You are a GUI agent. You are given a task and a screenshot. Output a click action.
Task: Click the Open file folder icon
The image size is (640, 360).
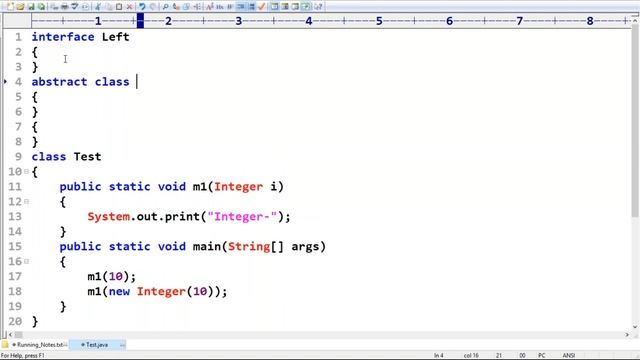pyautogui.click(x=20, y=7)
